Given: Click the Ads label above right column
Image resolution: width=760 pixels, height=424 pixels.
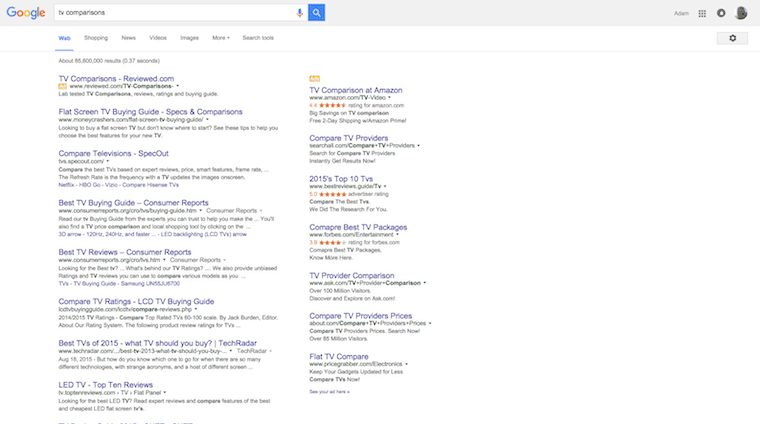Looking at the screenshot, I should (315, 79).
